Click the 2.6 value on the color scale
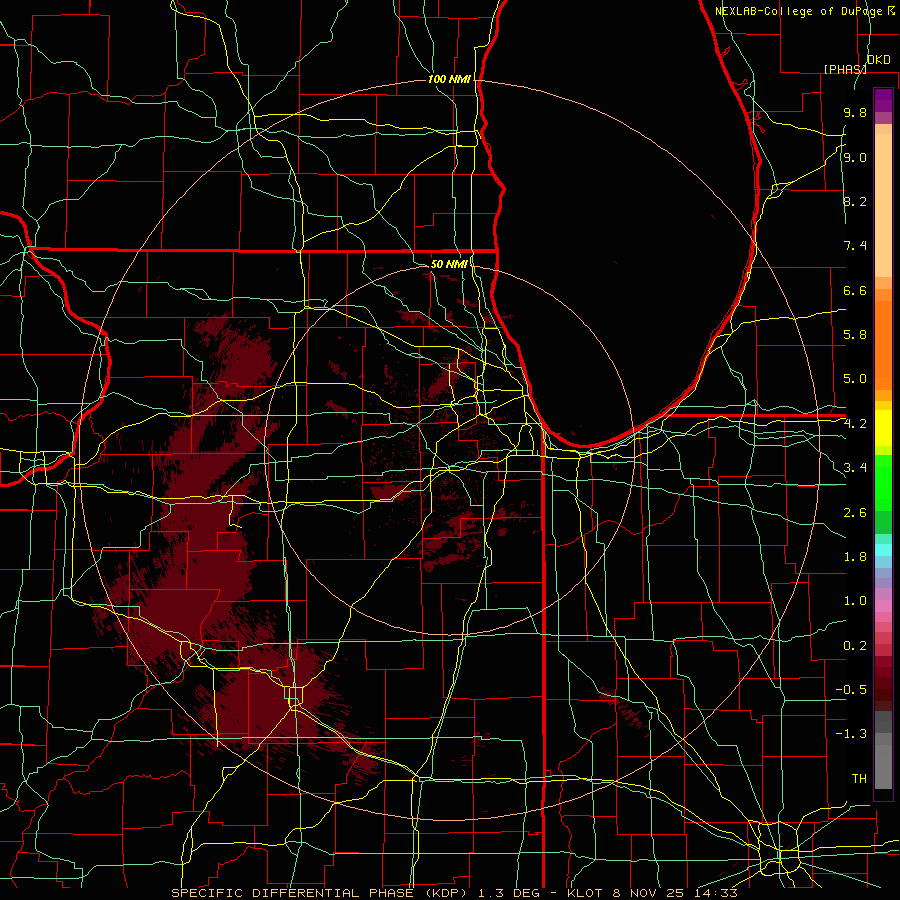 [x=855, y=513]
